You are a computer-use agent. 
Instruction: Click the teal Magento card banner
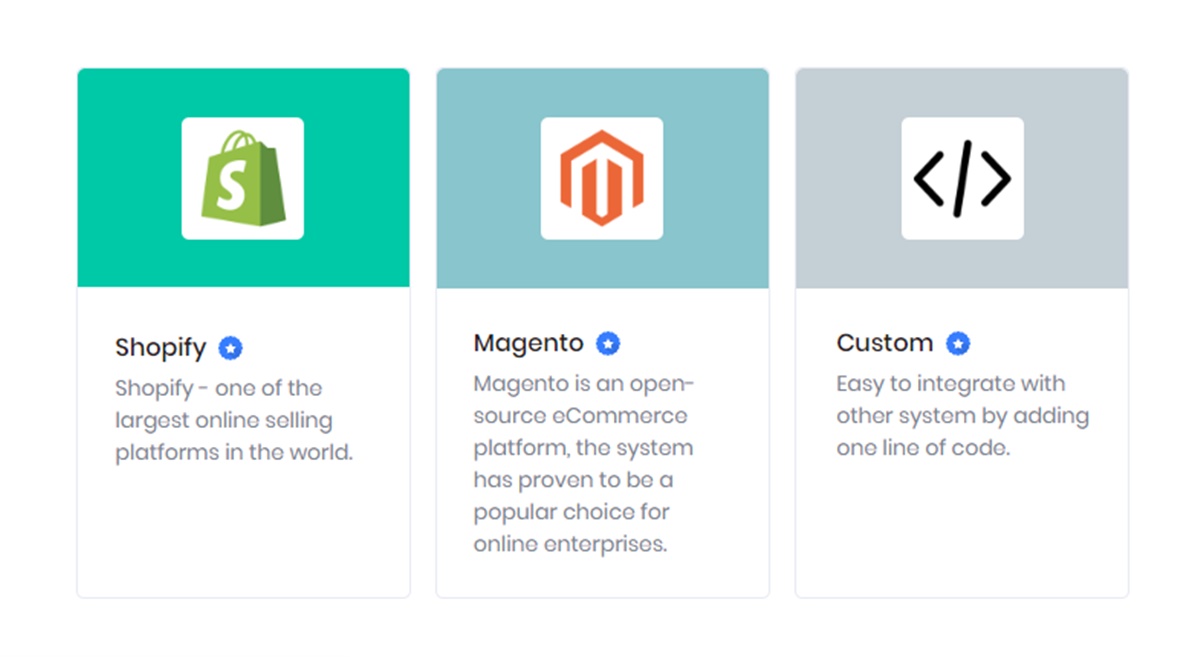tap(602, 178)
